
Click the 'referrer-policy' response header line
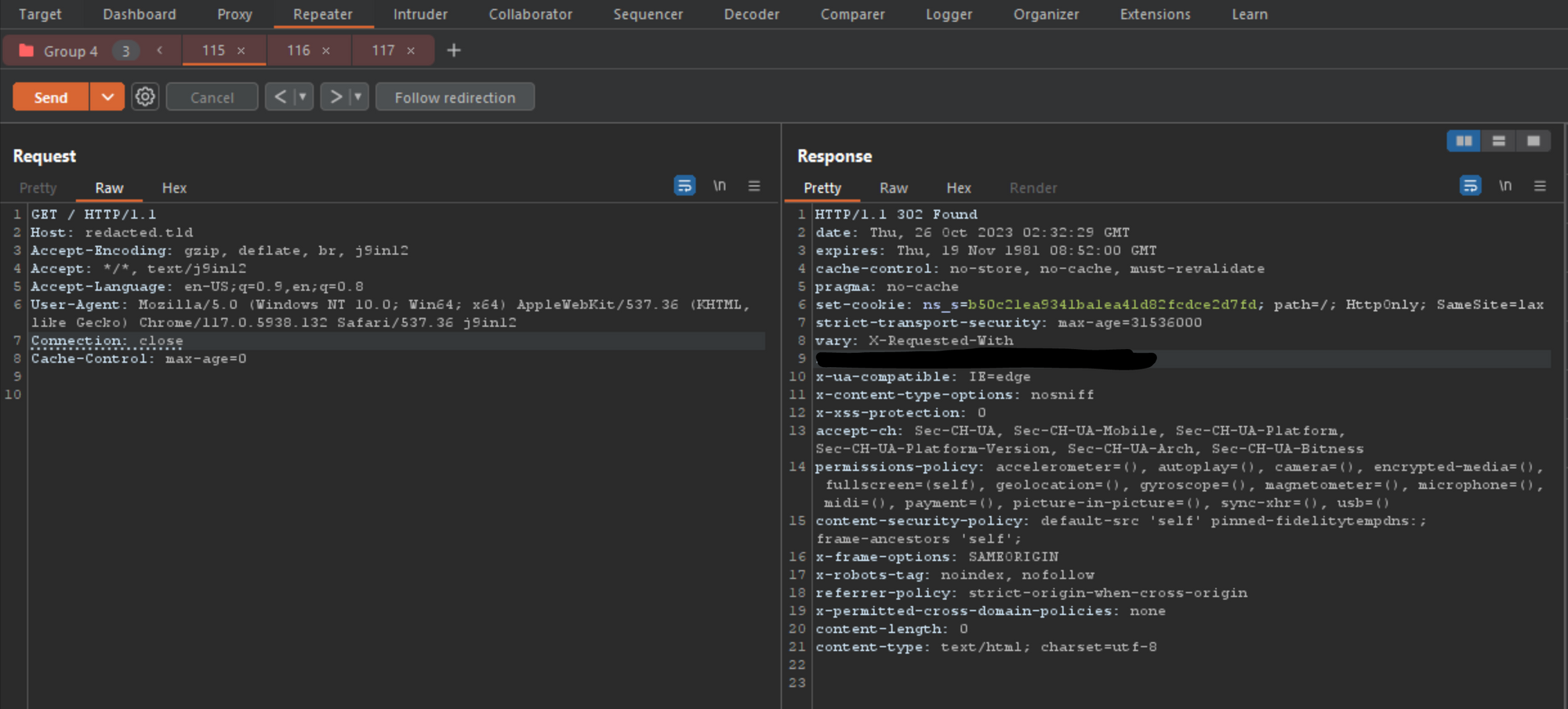[1032, 593]
